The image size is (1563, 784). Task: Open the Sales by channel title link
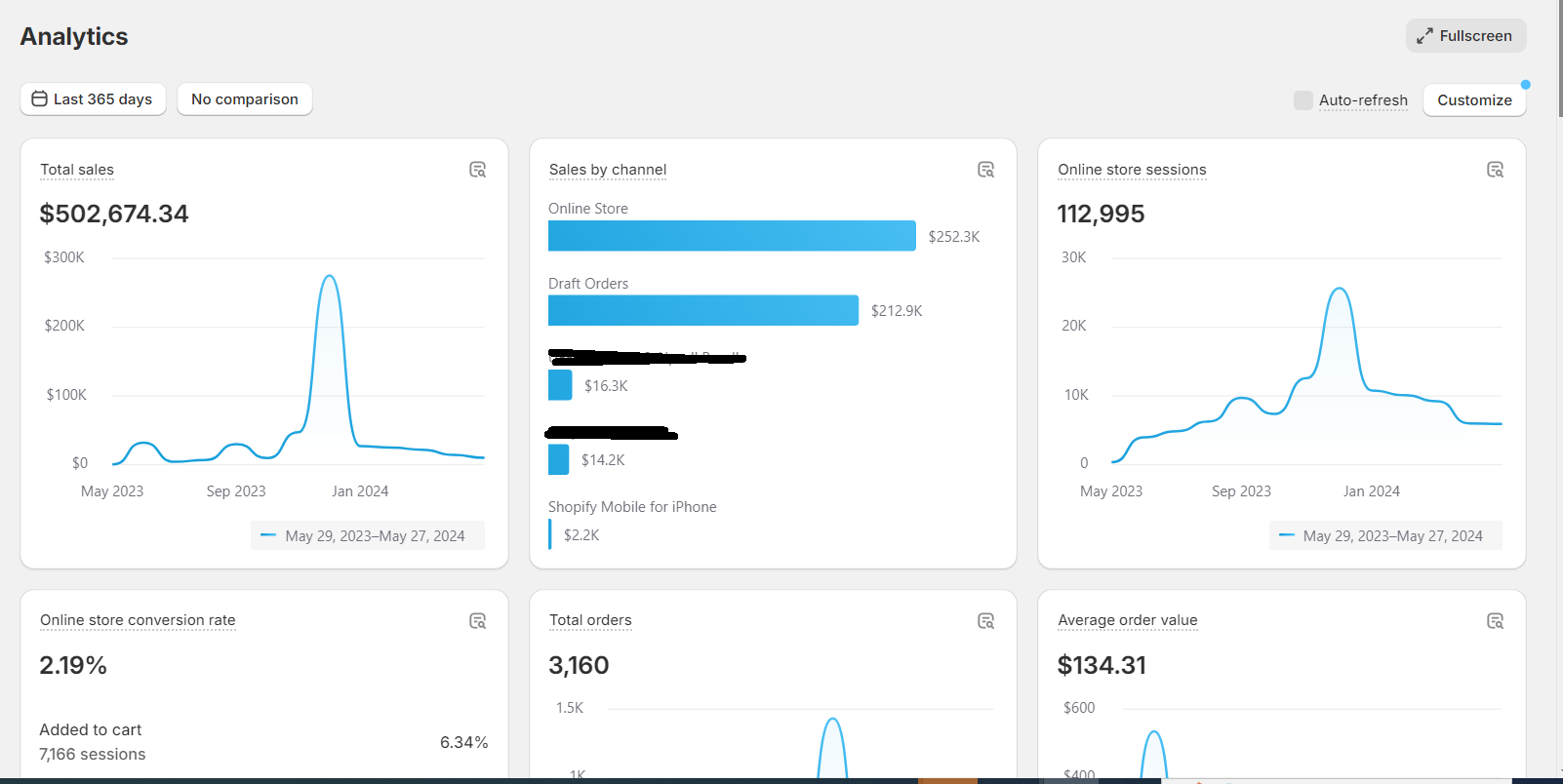tap(608, 170)
